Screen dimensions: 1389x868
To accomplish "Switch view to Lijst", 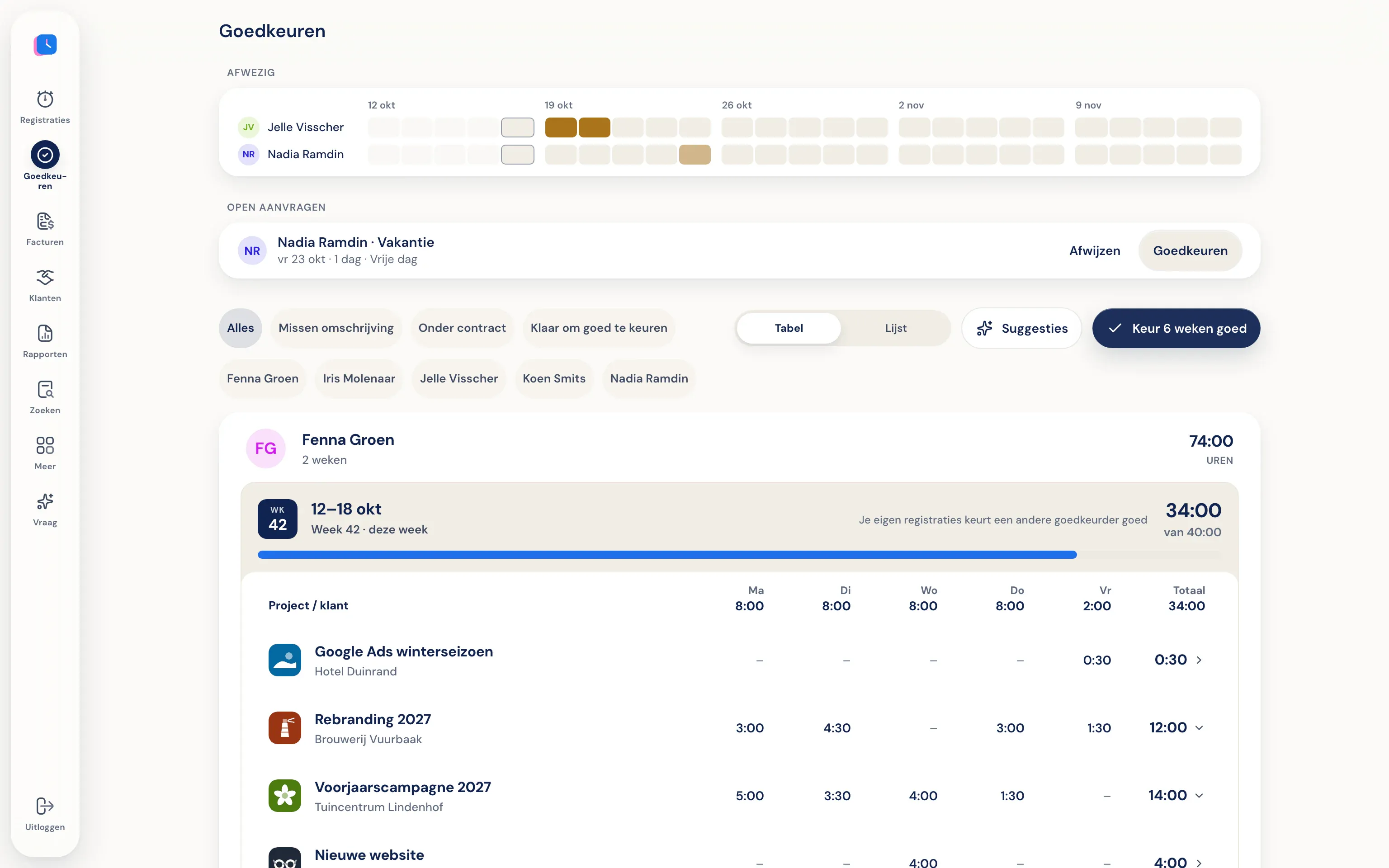I will coord(895,328).
